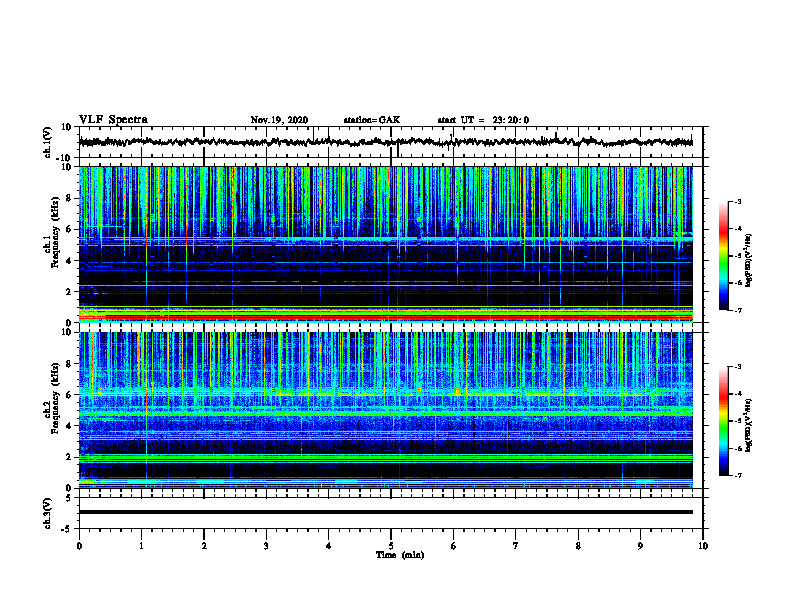Click time-axis tick label "6"
Viewport: 792px width, 612px height.
click(454, 546)
